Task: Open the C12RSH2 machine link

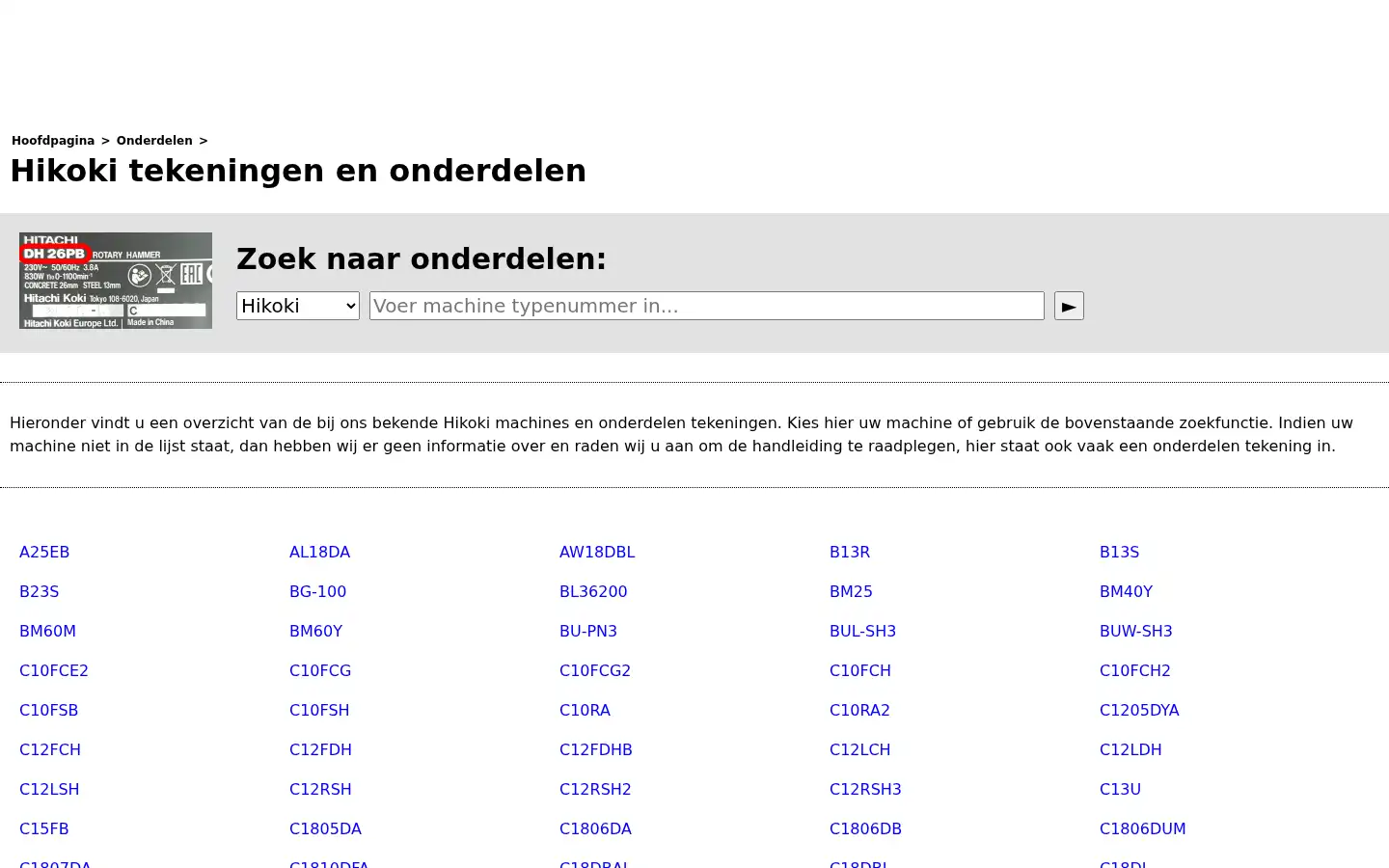Action: point(595,790)
